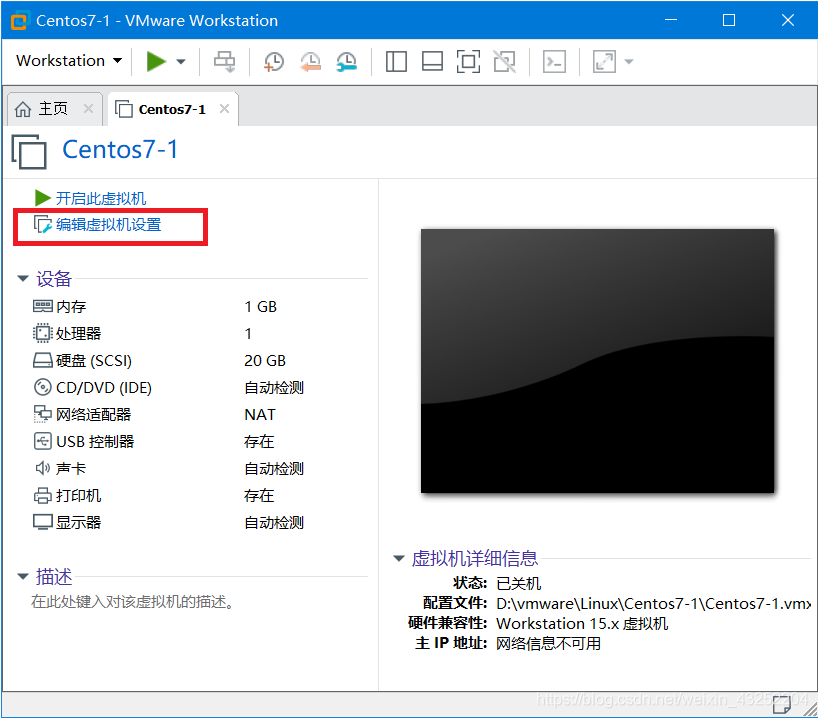Click the NAT network value

pyautogui.click(x=260, y=415)
